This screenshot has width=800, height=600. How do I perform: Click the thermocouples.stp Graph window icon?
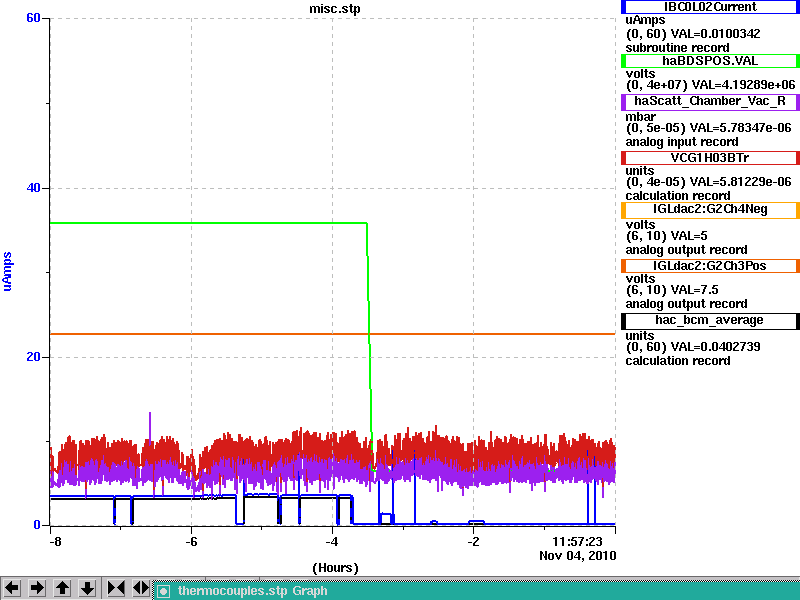(x=163, y=591)
